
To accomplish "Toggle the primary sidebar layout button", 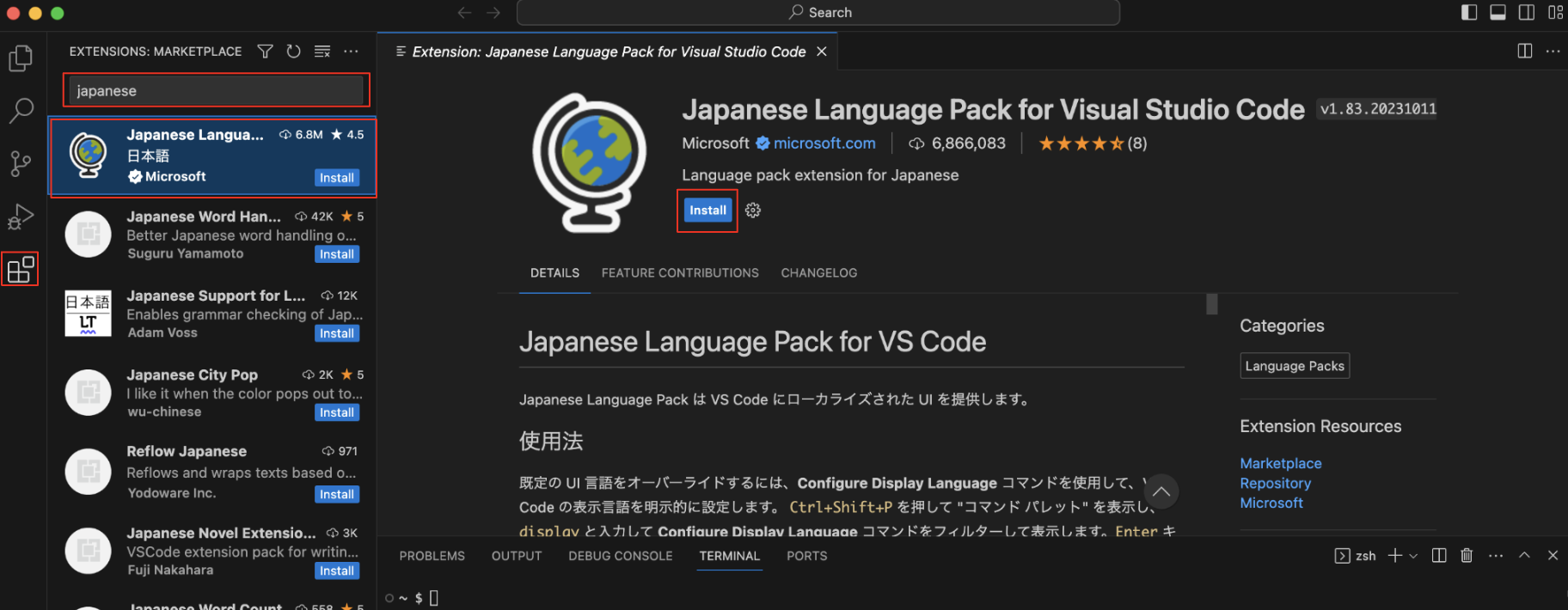I will [x=1469, y=12].
